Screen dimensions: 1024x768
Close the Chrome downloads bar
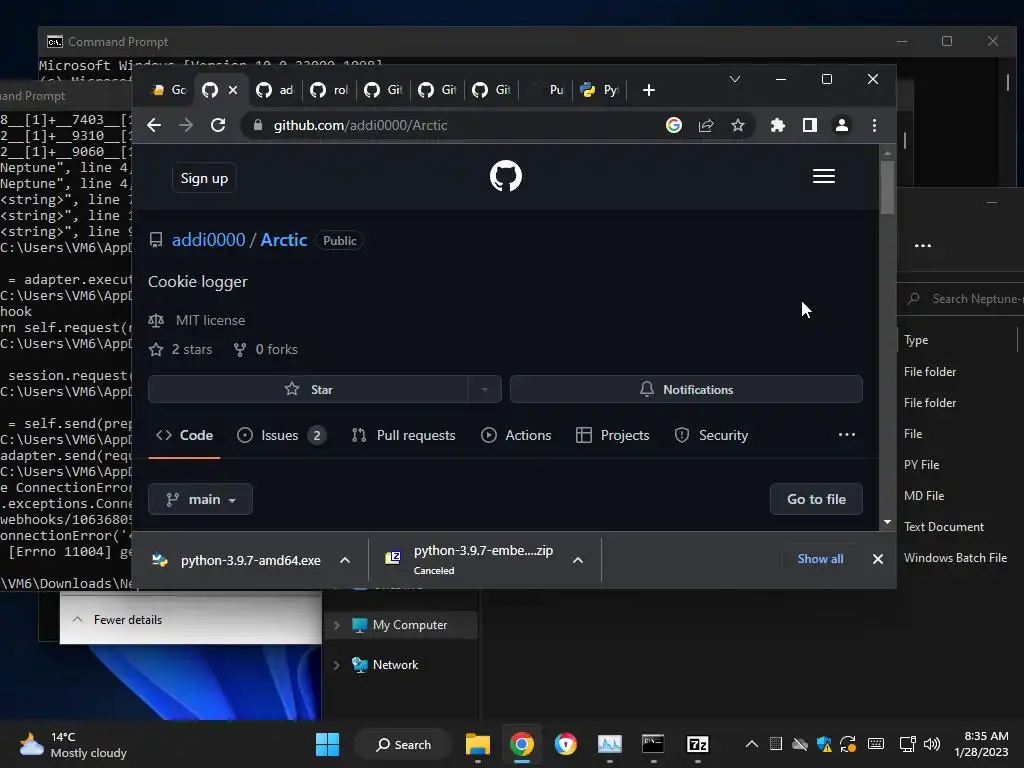tap(878, 559)
